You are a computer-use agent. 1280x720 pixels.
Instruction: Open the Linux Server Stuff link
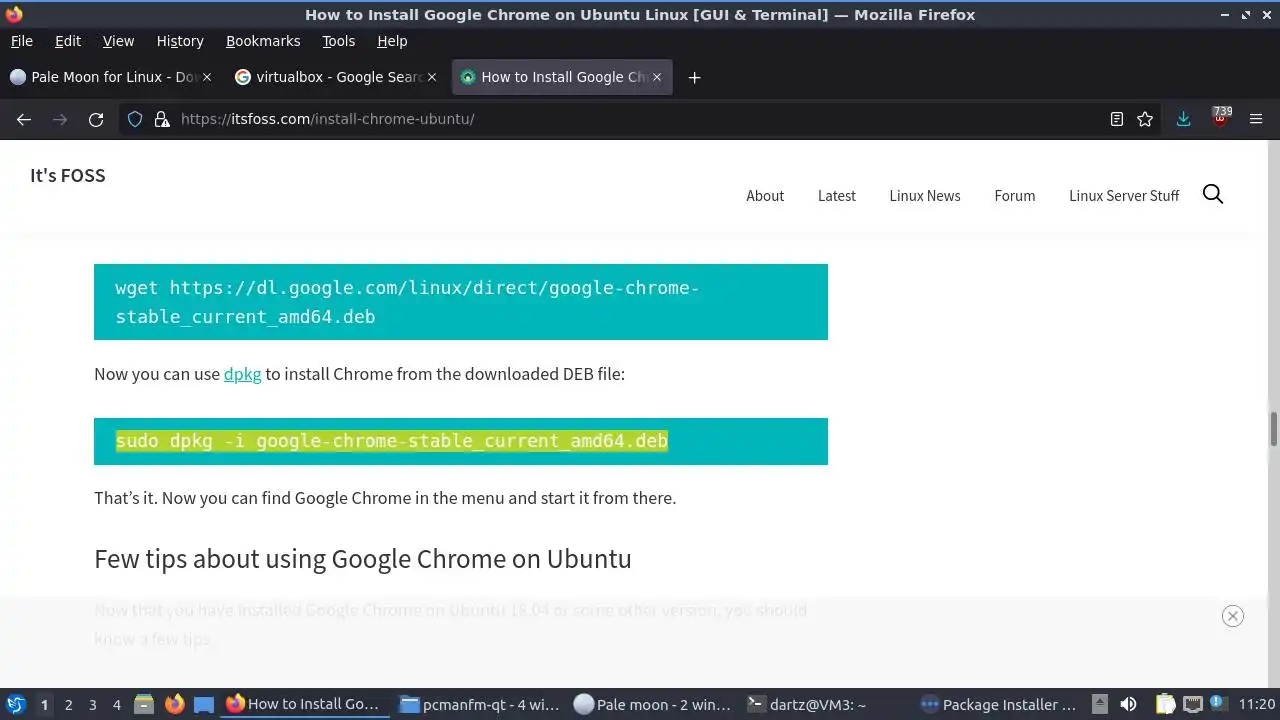[x=1124, y=196]
